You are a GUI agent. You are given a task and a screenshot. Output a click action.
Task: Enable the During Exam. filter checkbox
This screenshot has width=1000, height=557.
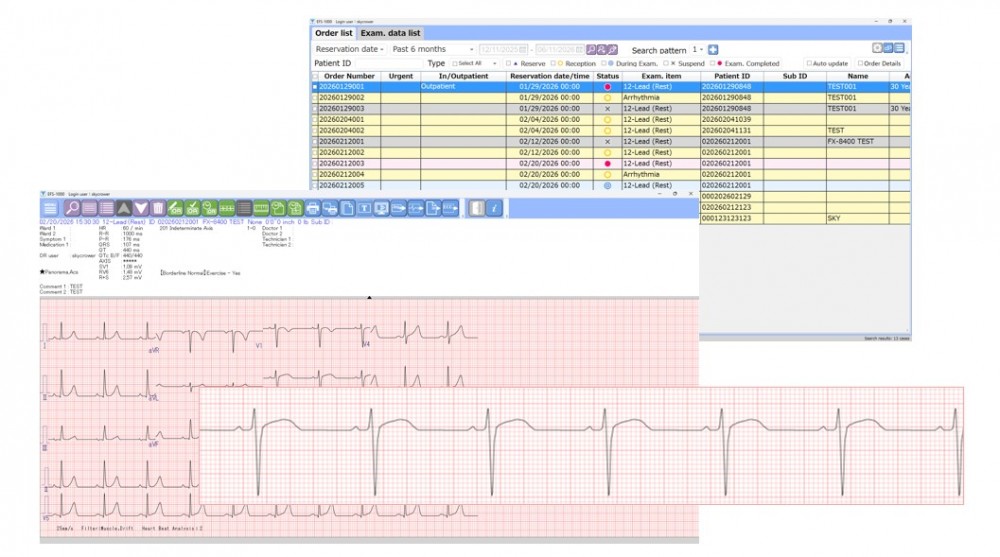604,64
